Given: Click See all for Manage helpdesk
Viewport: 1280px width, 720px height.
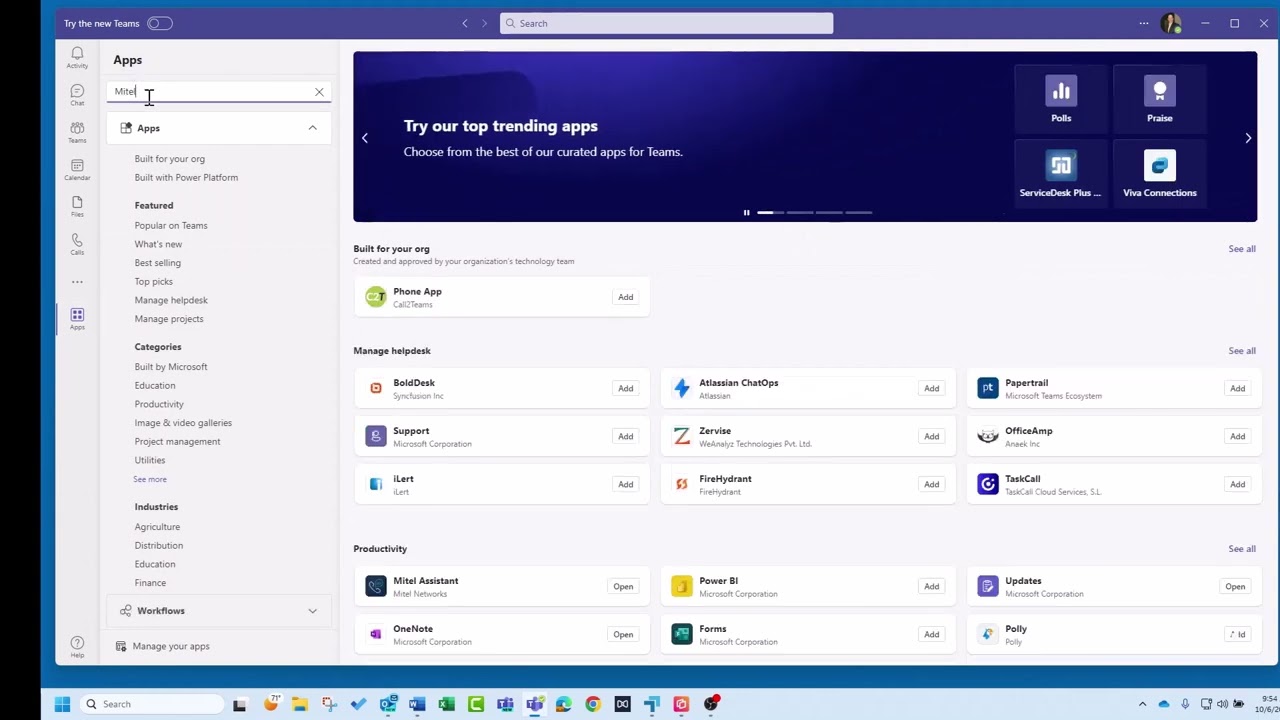Looking at the screenshot, I should [x=1242, y=351].
